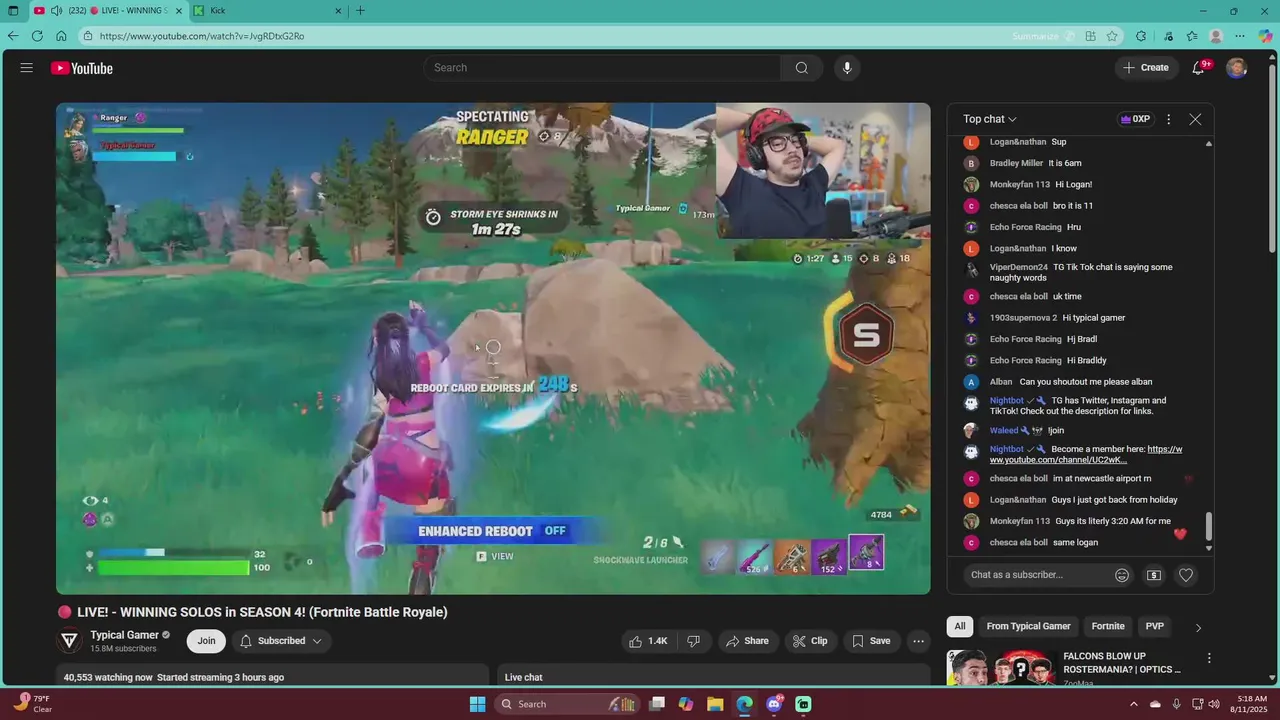Image resolution: width=1280 pixels, height=720 pixels.
Task: Click the chat message input field
Action: [1035, 575]
